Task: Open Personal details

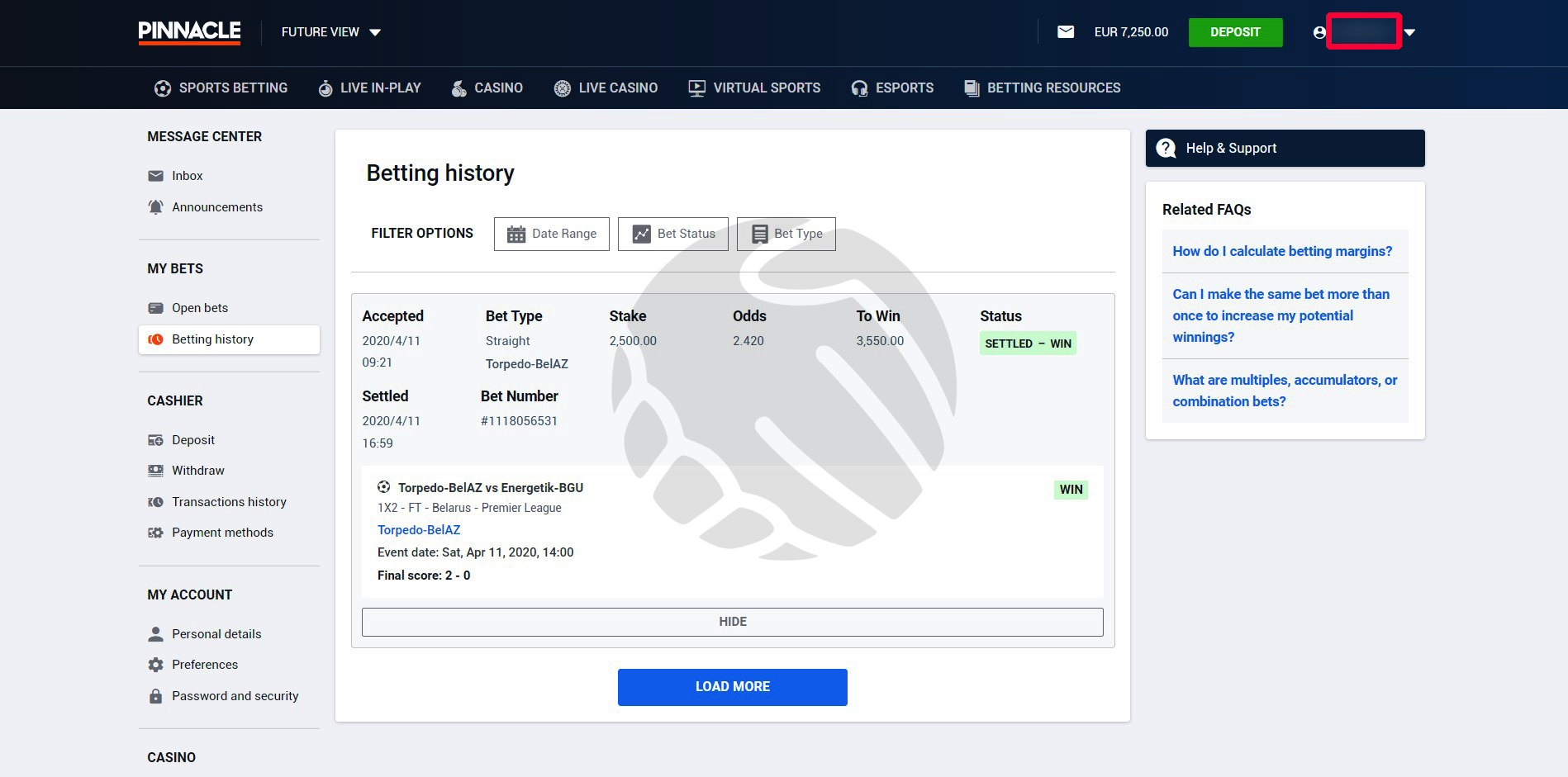Action: 216,634
